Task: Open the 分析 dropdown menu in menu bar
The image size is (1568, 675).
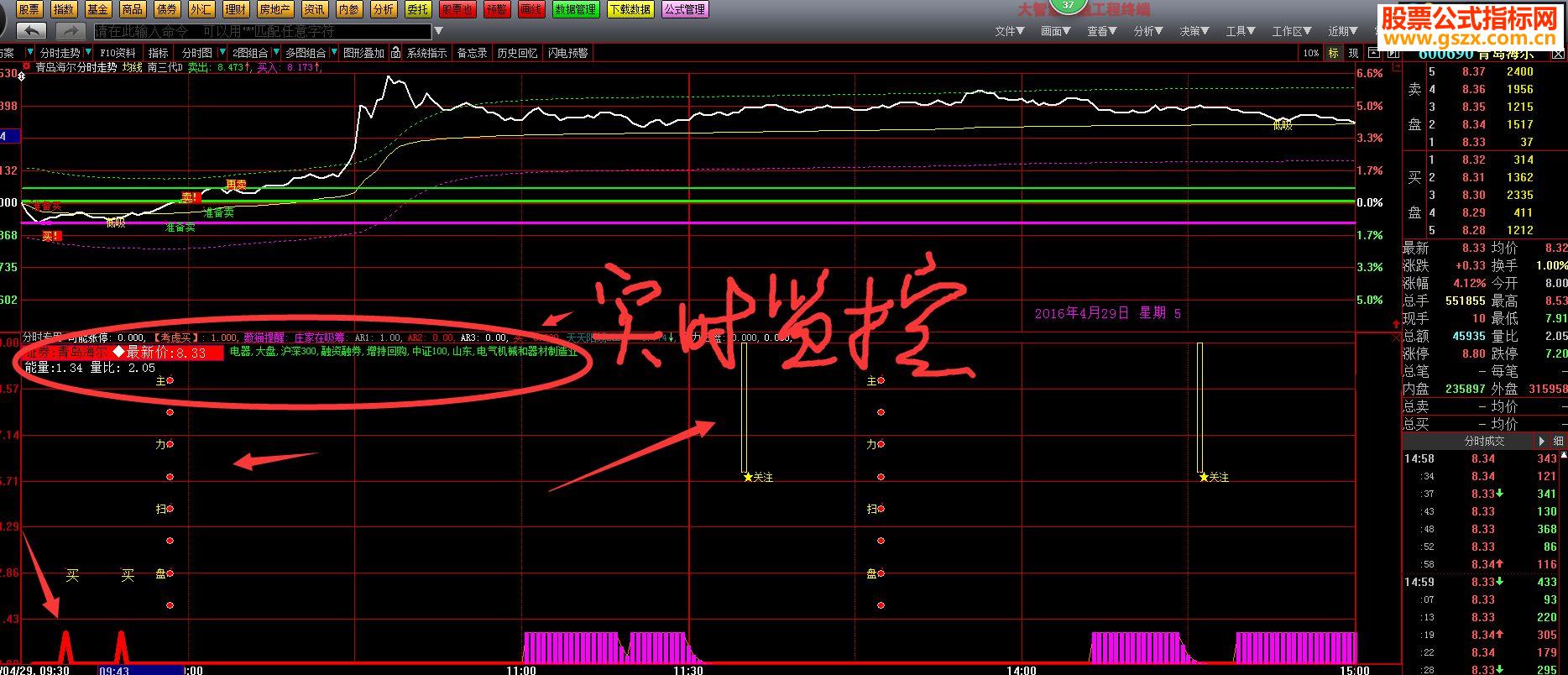Action: [1147, 31]
